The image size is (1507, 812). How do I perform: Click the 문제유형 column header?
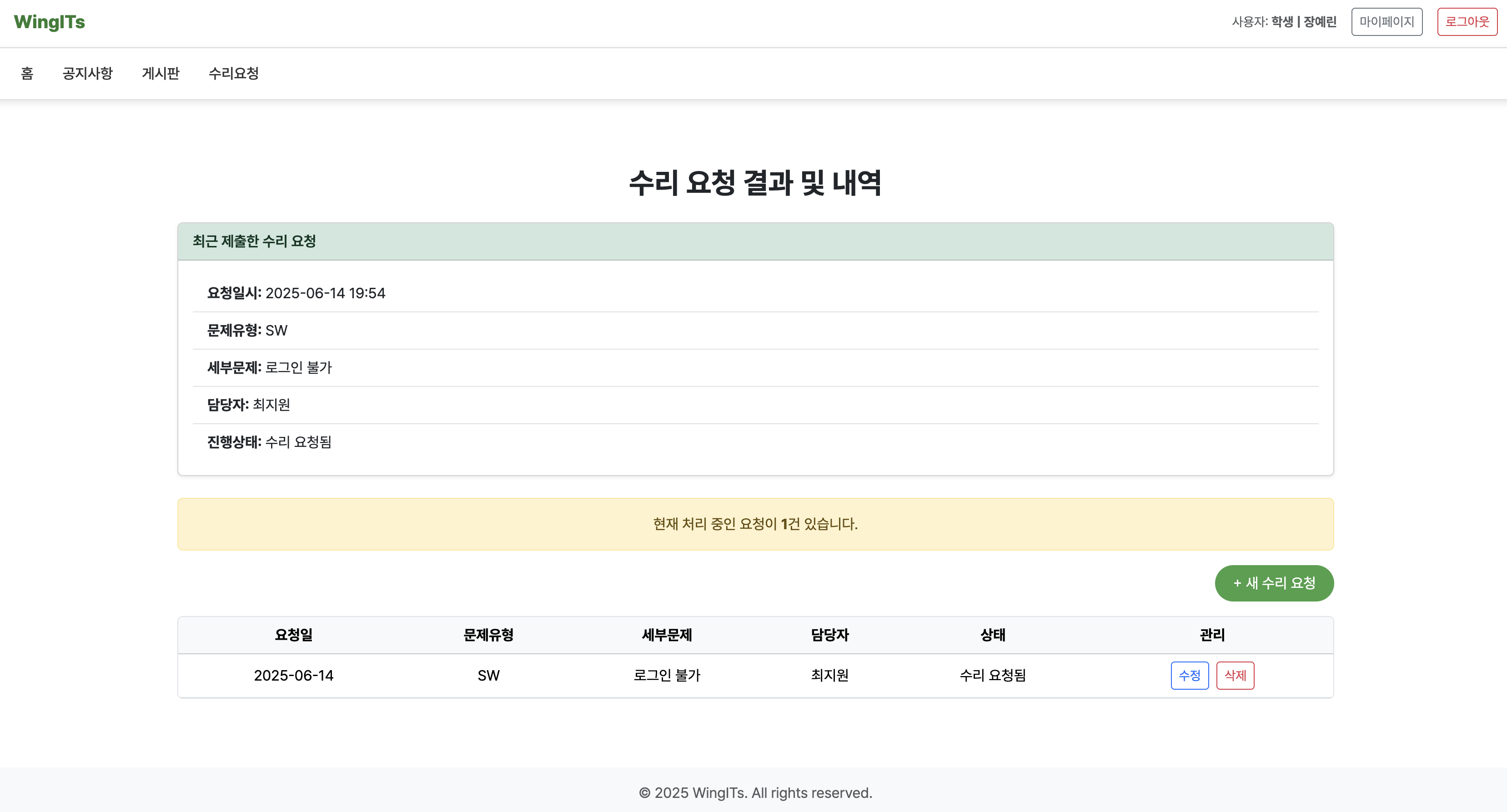coord(488,635)
